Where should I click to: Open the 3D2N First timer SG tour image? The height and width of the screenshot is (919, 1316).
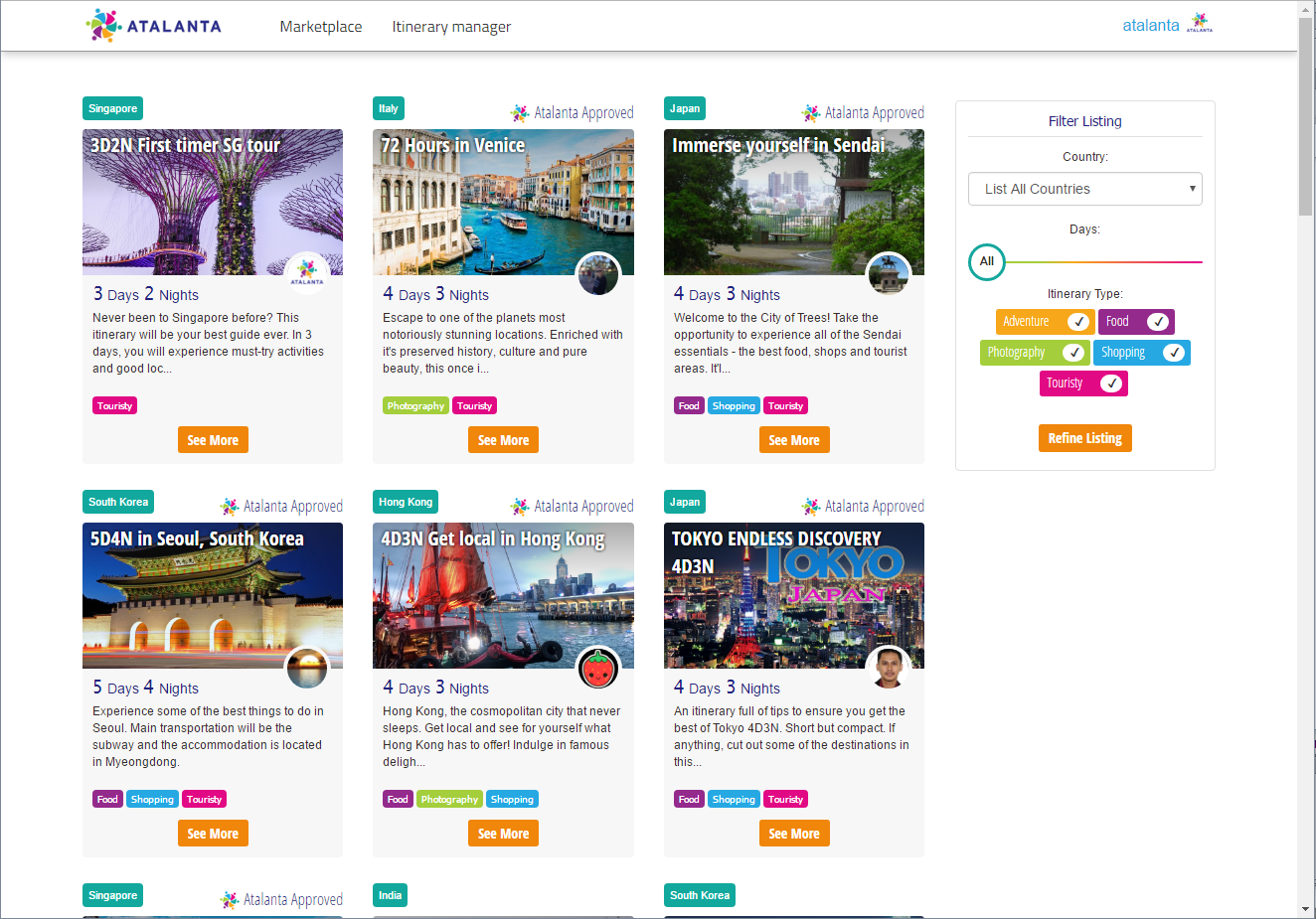coord(213,202)
